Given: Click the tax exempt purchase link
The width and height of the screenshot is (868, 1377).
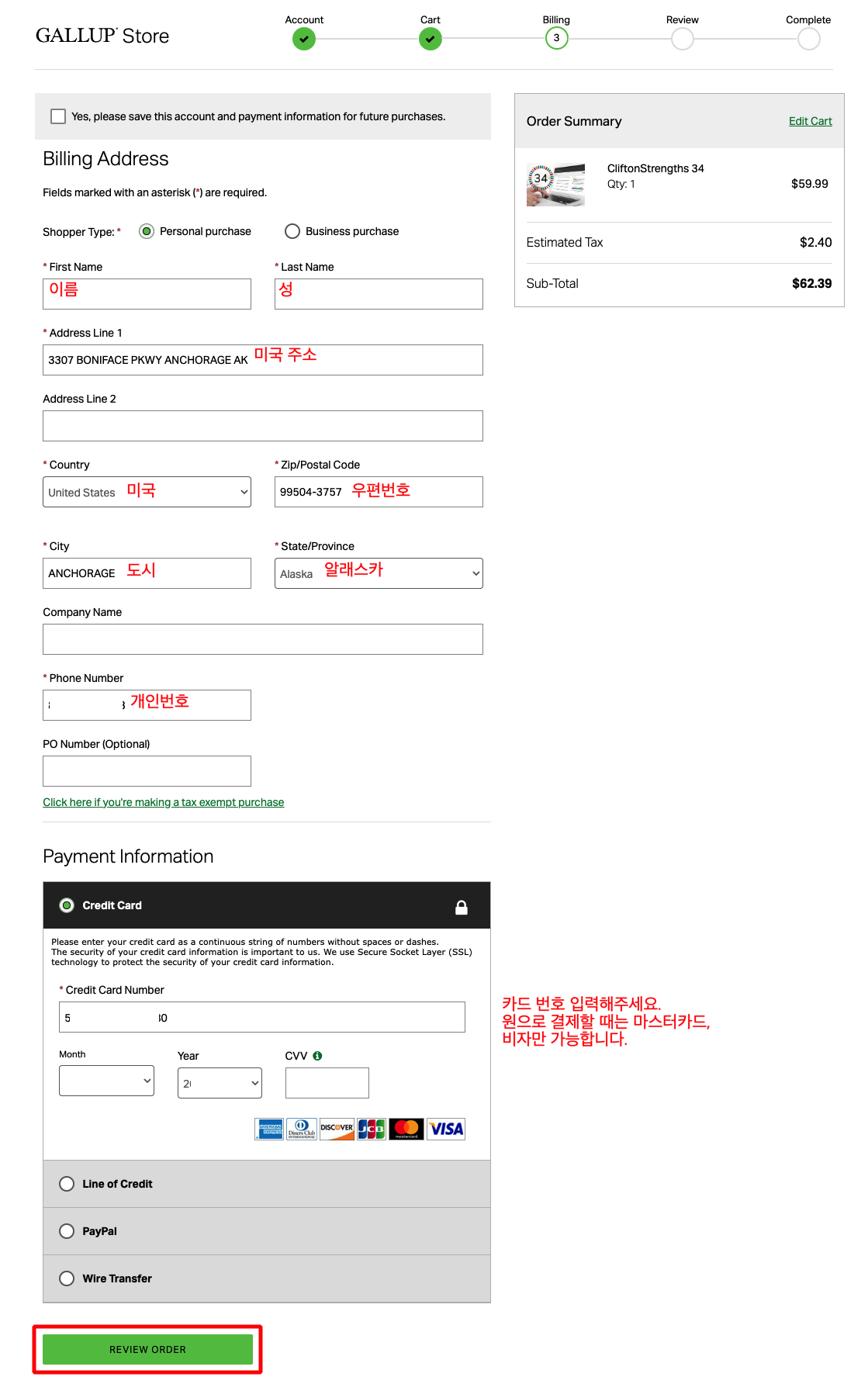Looking at the screenshot, I should (x=163, y=802).
